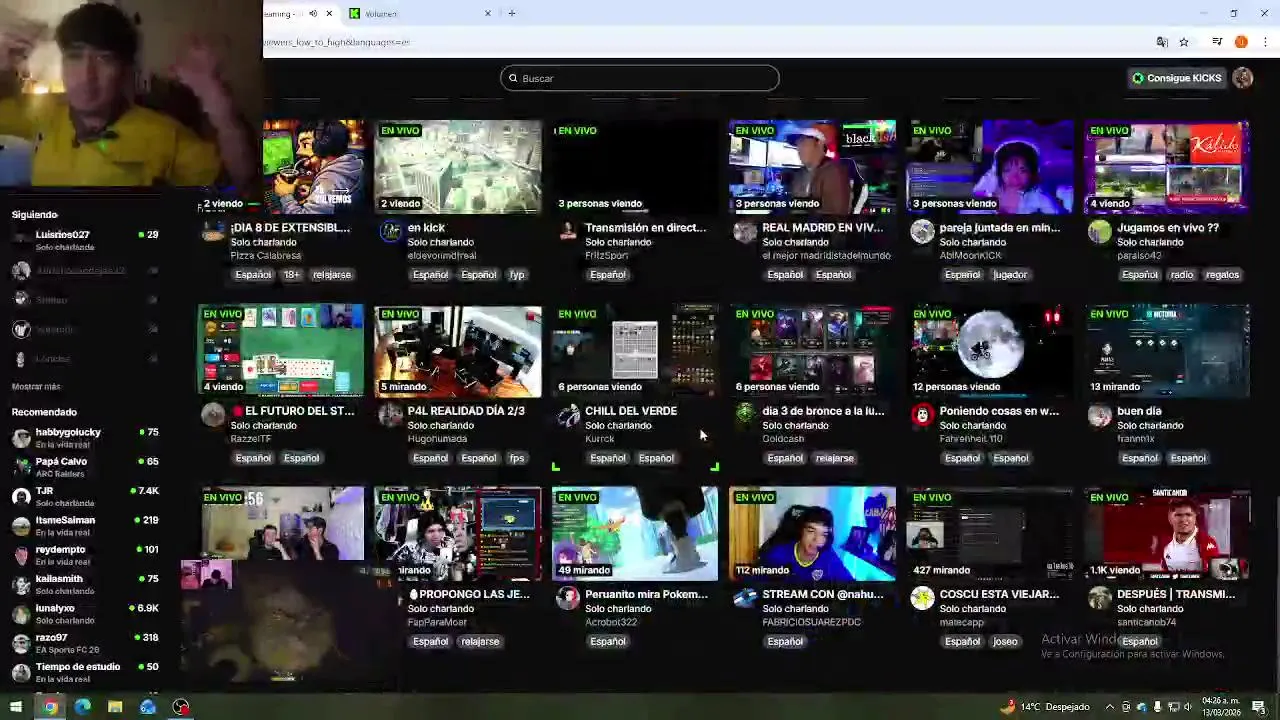1280x720 pixels.
Task: Open the 'Peruanito mira Pokem...' stream thumbnail
Action: 635,533
